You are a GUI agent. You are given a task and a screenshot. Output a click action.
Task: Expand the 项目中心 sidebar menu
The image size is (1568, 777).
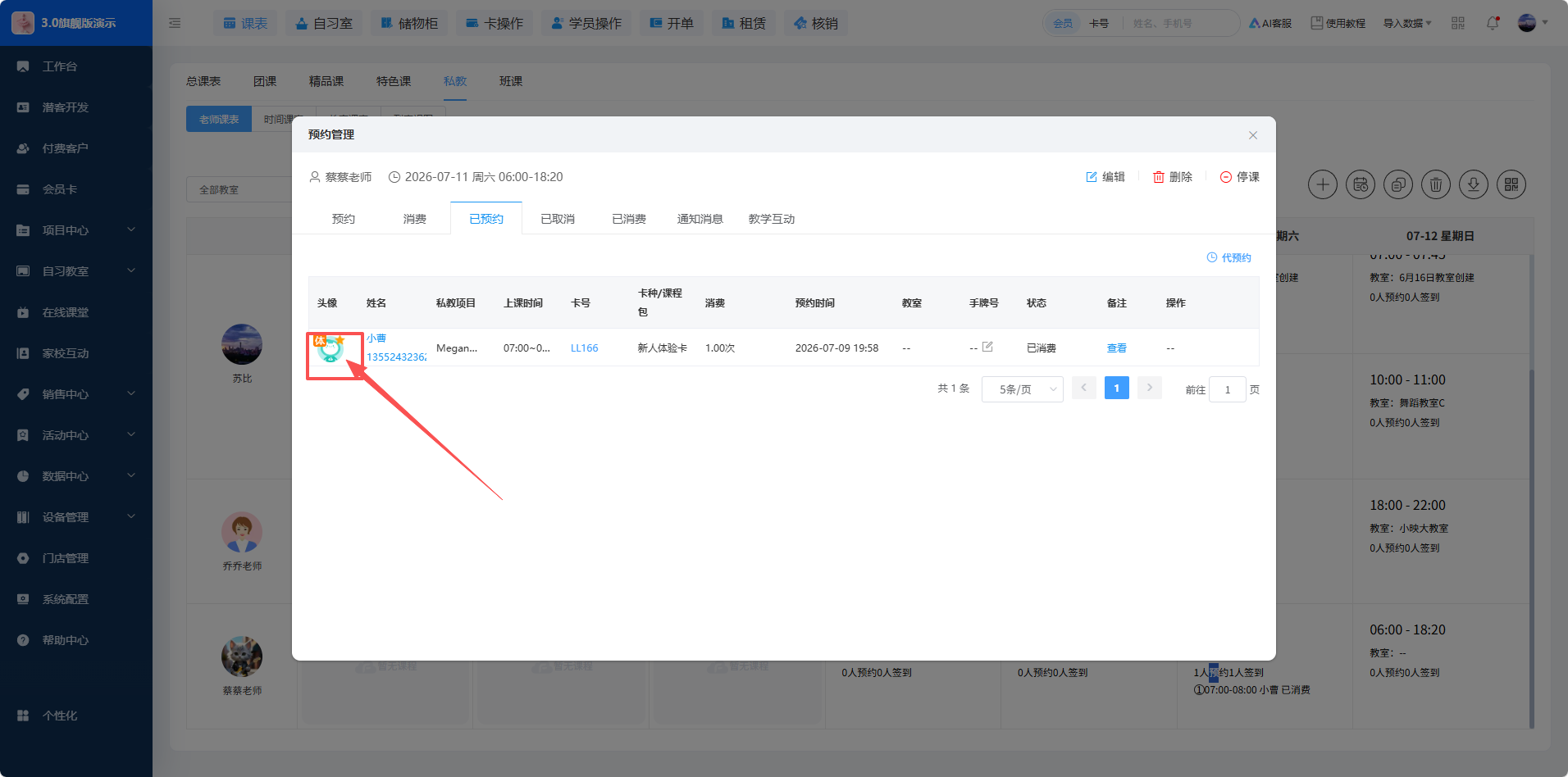[x=76, y=230]
